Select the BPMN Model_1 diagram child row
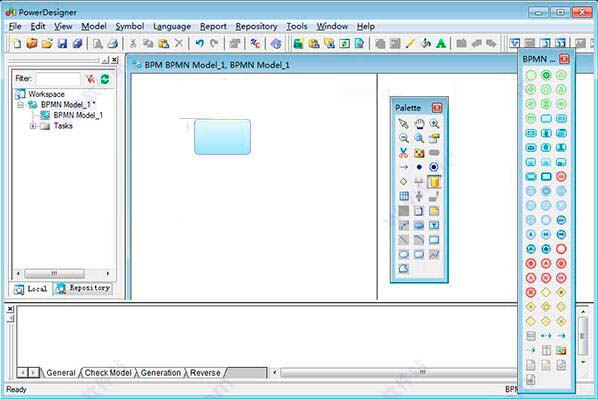Screen dimensions: 598x399 [72, 115]
